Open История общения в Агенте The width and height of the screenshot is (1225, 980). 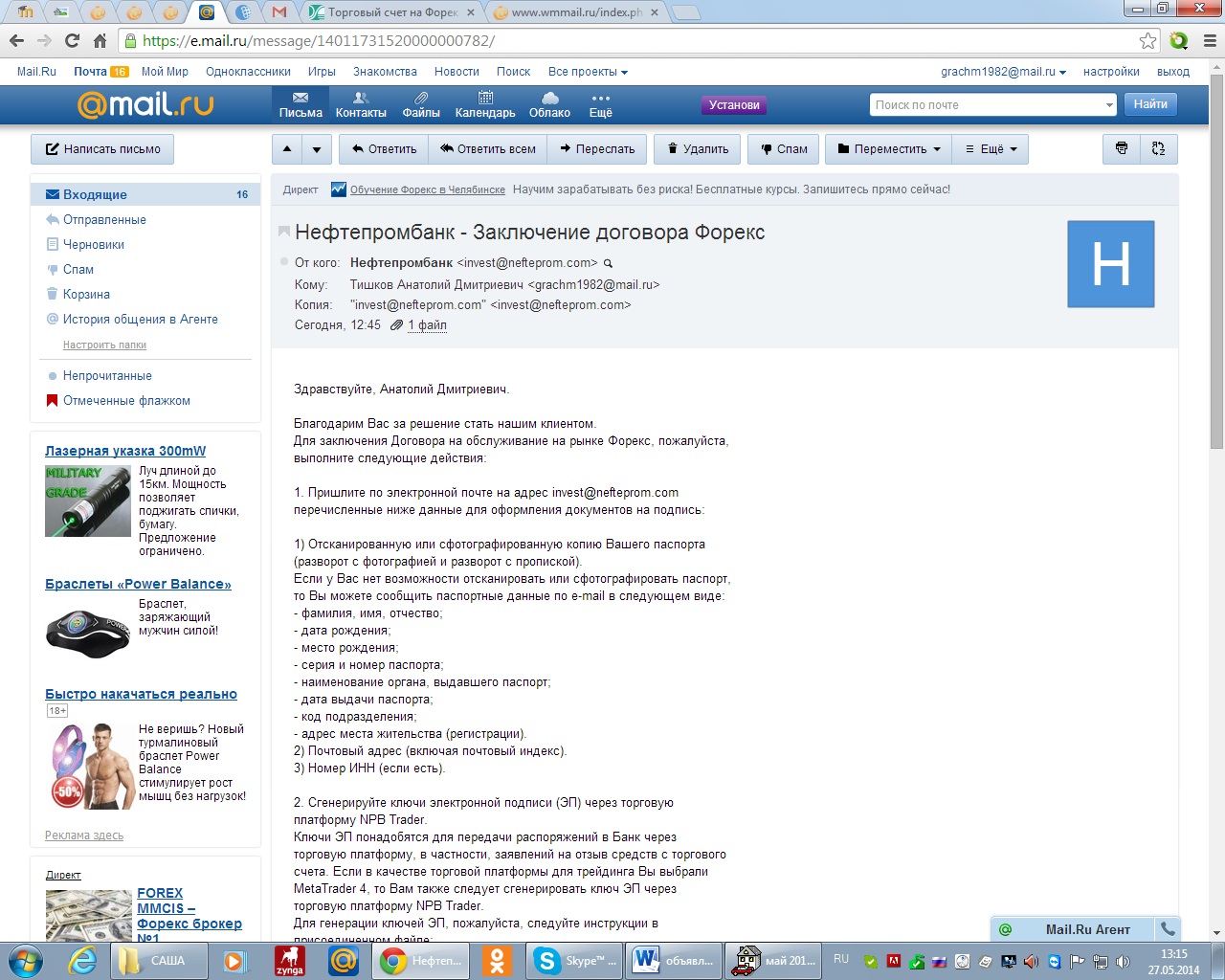[141, 320]
